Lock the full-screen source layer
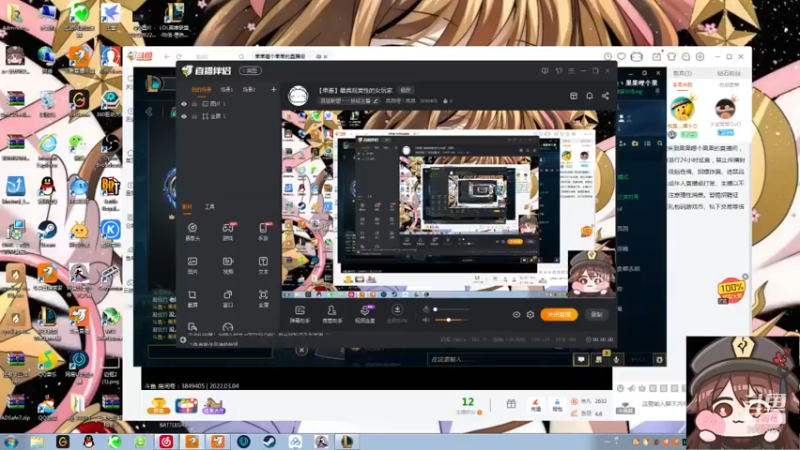This screenshot has width=800, height=450. 194,116
